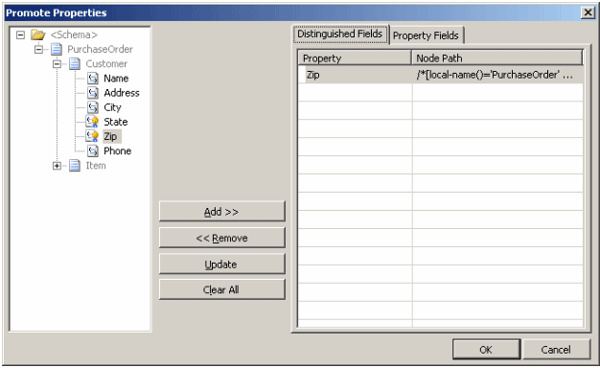Confirm with the OK button
The height and width of the screenshot is (368, 600).
[x=486, y=349]
